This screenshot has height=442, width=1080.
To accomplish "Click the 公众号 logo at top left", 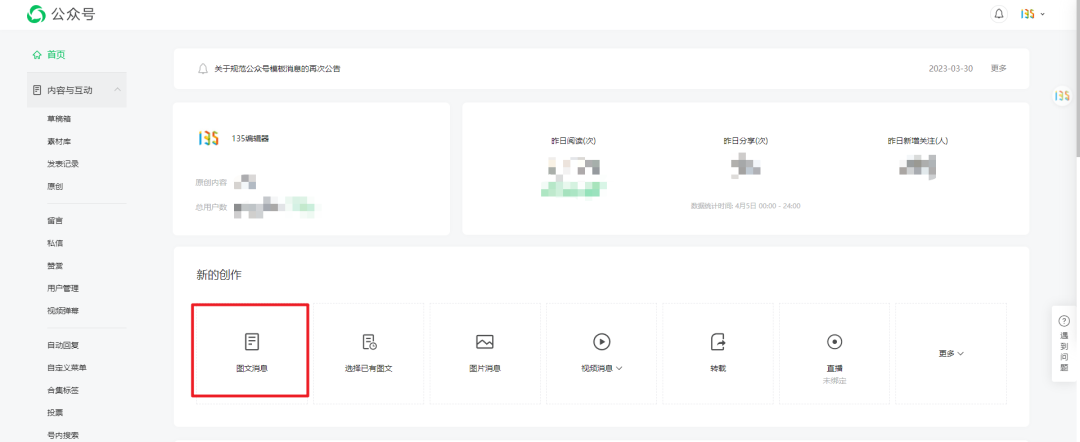I will pos(36,14).
